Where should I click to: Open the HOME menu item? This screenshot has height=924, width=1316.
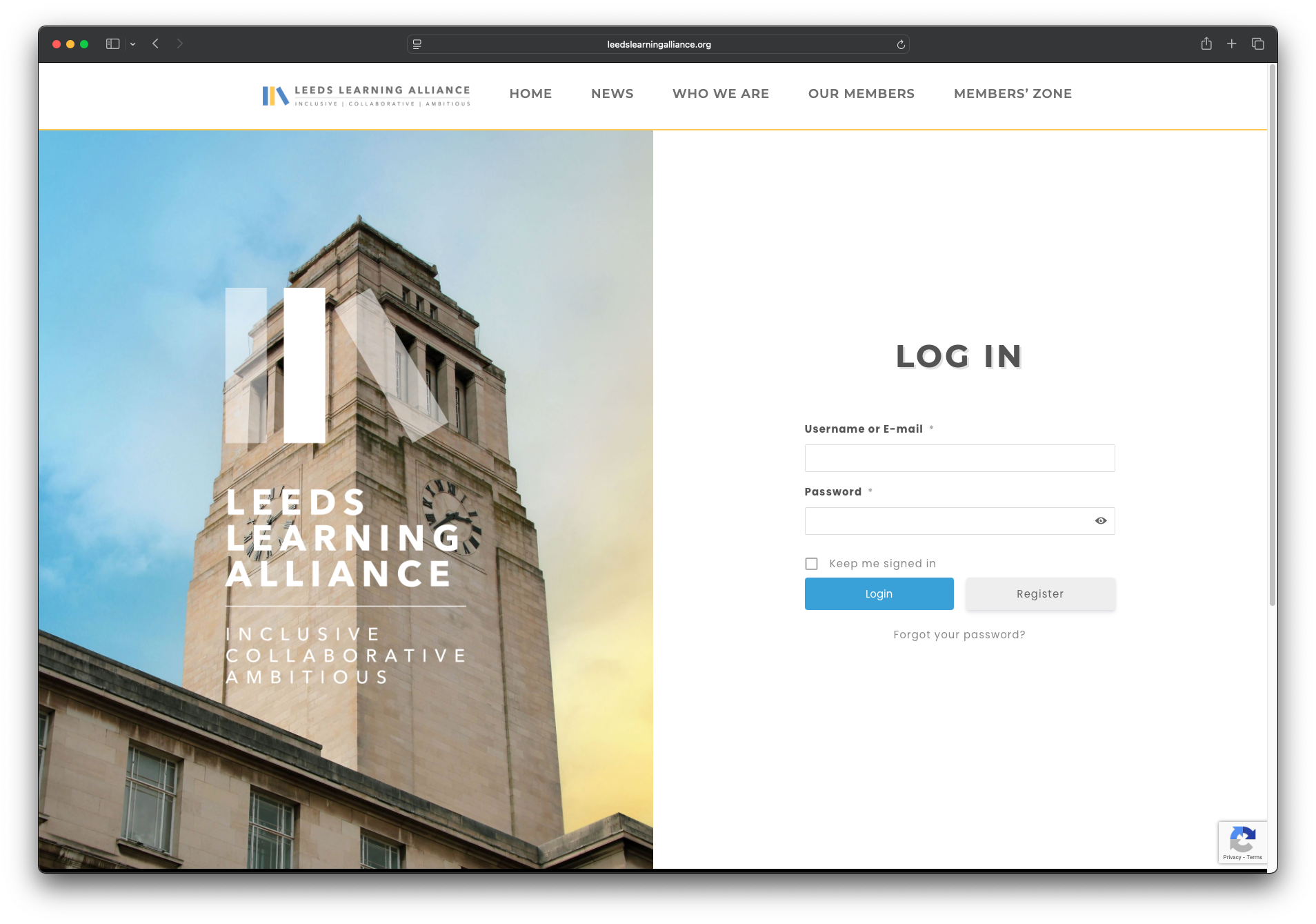point(530,94)
